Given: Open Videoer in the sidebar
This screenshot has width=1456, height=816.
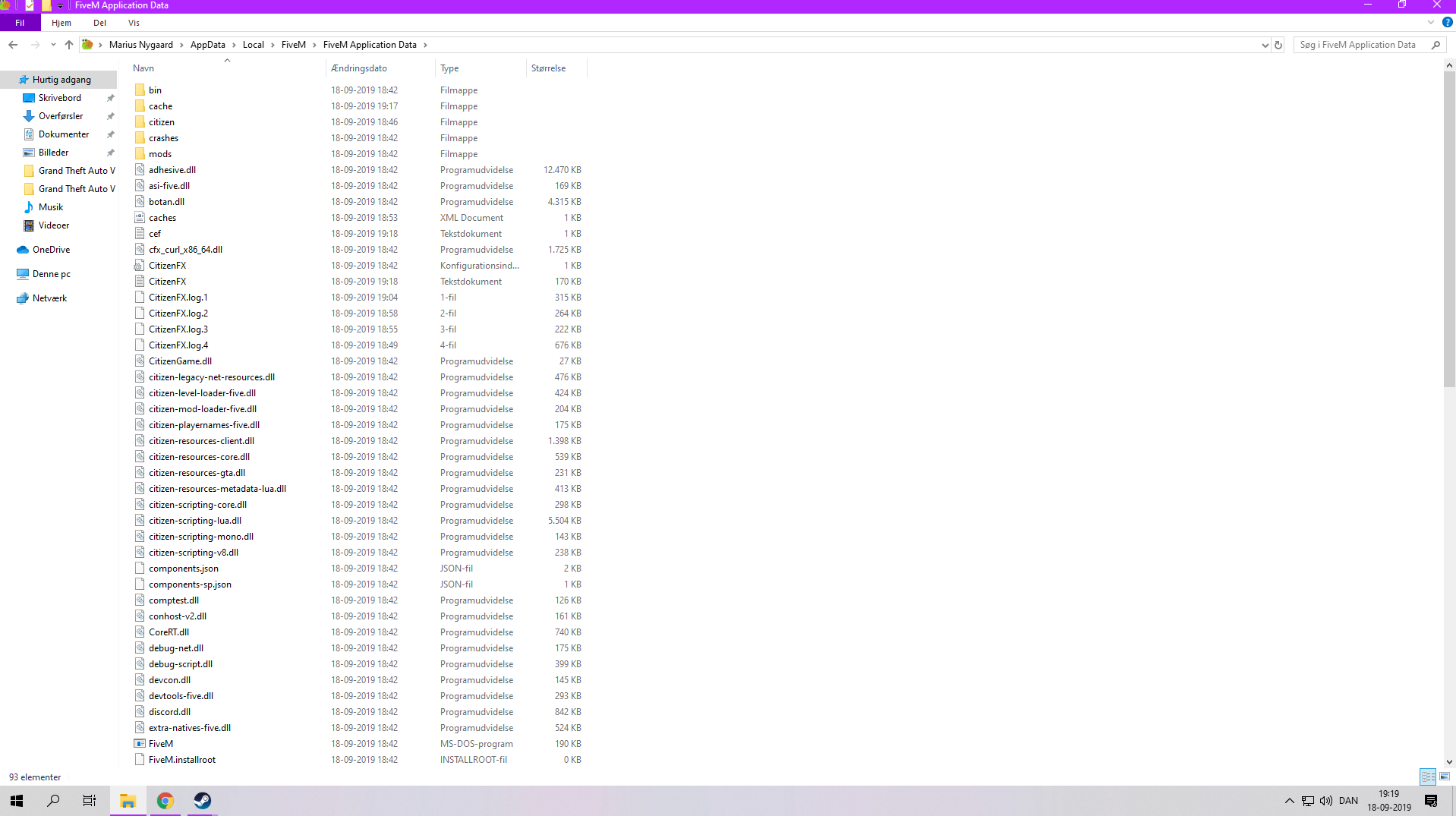Looking at the screenshot, I should (54, 225).
